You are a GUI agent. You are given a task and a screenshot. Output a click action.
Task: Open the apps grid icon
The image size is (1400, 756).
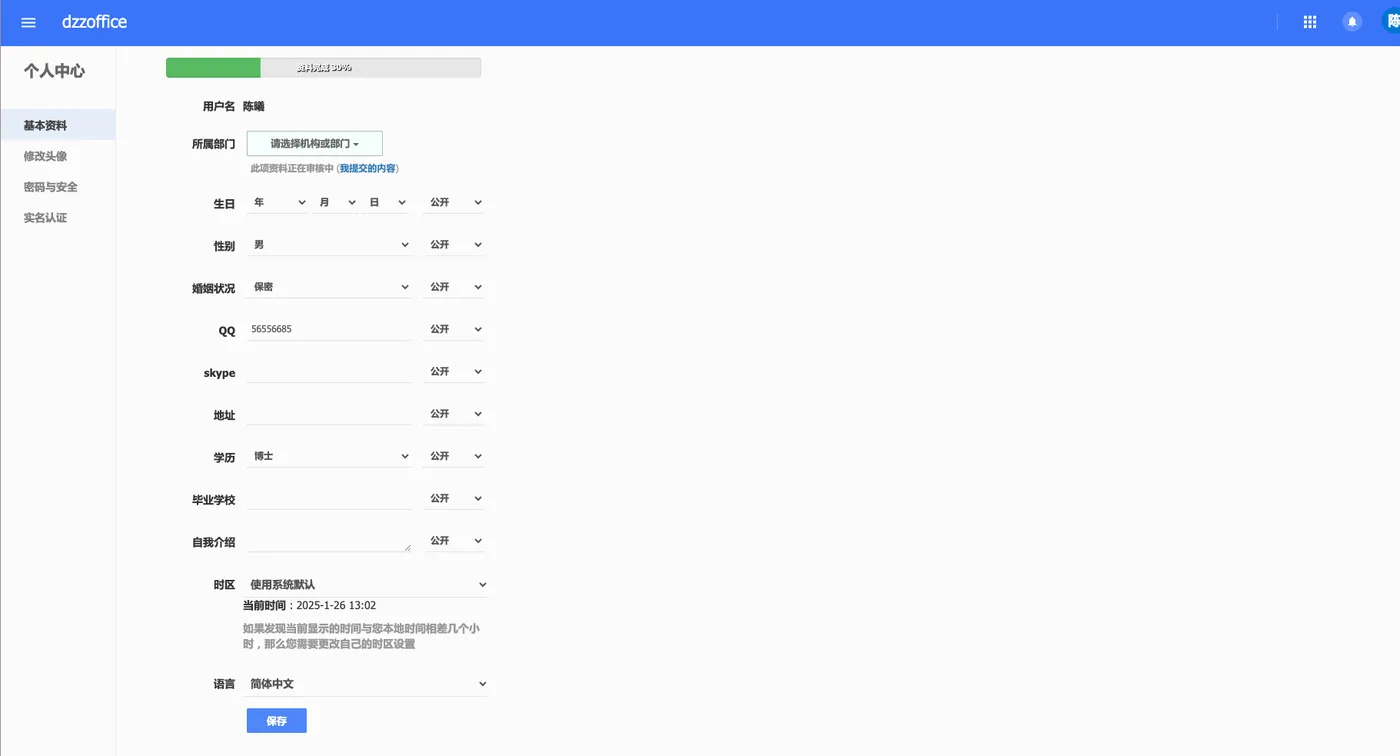(1310, 22)
